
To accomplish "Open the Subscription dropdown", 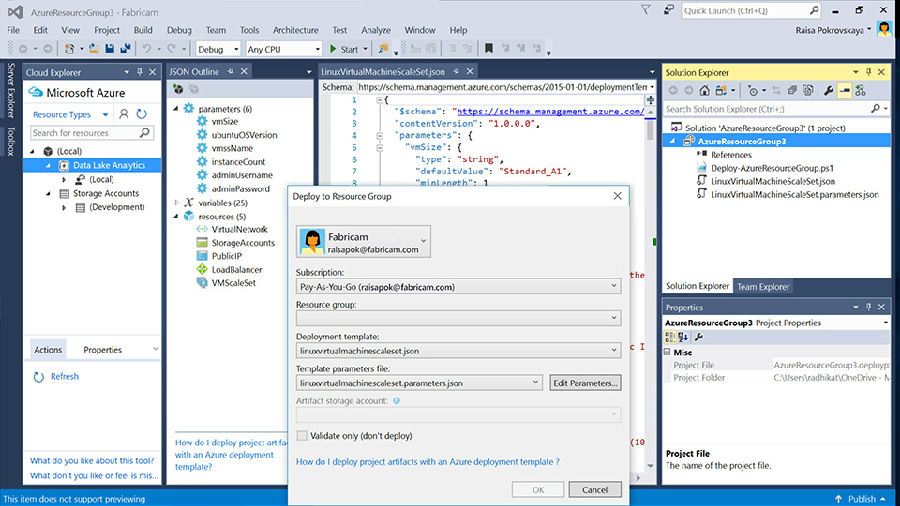I will coord(614,286).
